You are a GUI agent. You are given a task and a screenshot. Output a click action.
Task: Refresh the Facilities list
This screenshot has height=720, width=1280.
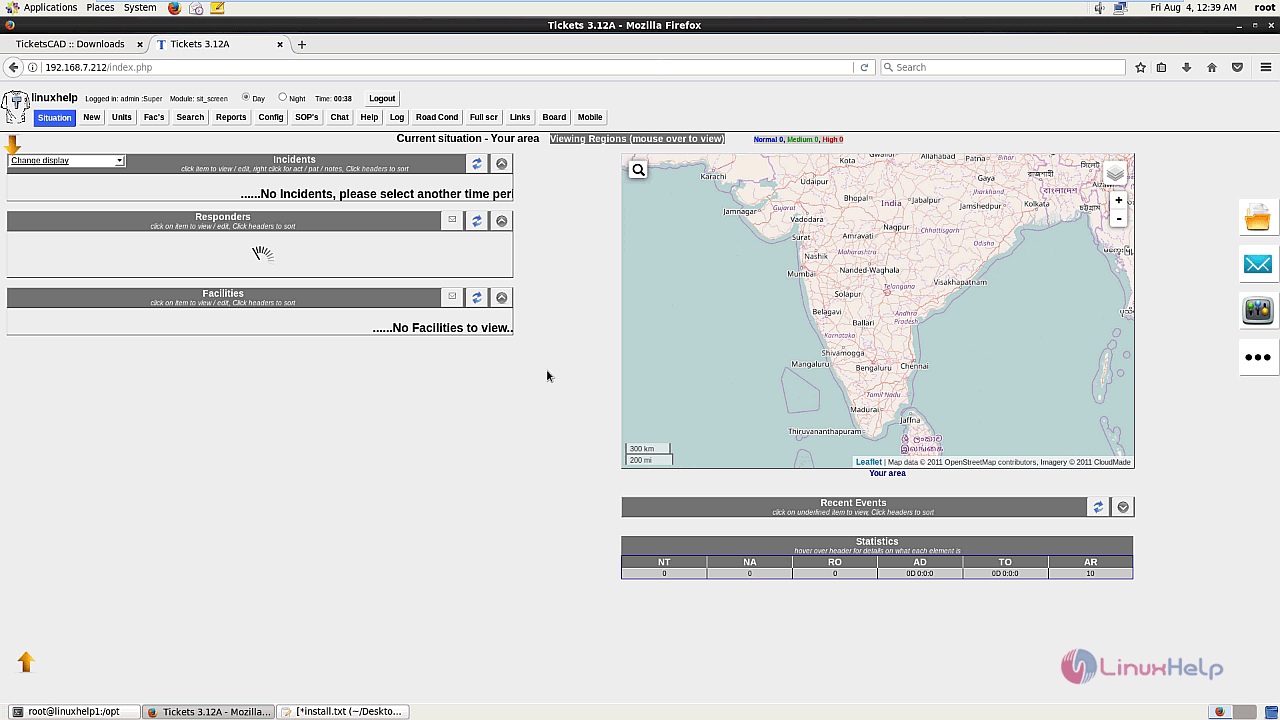coord(477,297)
